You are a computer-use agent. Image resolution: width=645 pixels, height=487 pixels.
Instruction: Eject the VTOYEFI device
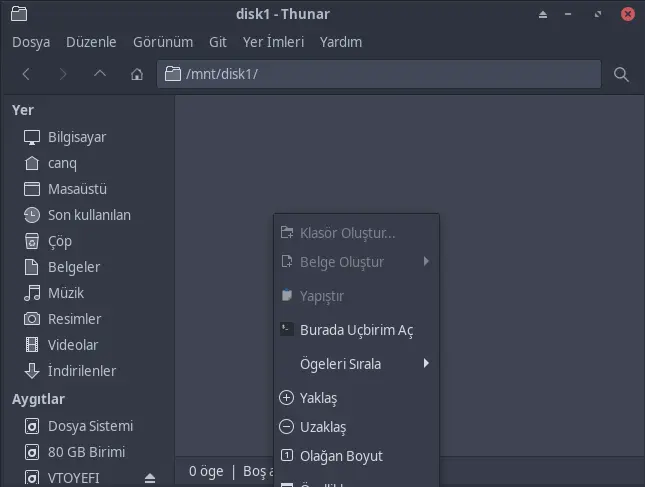[x=150, y=478]
